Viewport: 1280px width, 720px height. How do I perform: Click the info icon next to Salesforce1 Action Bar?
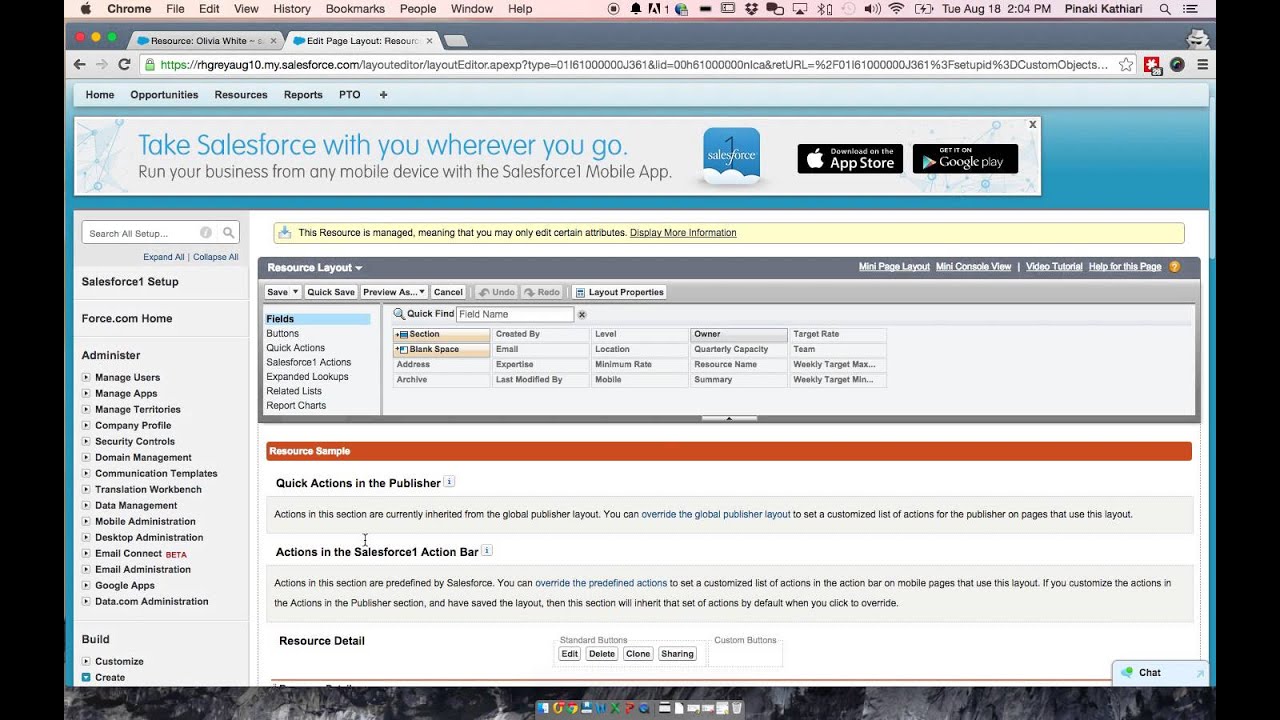point(487,550)
